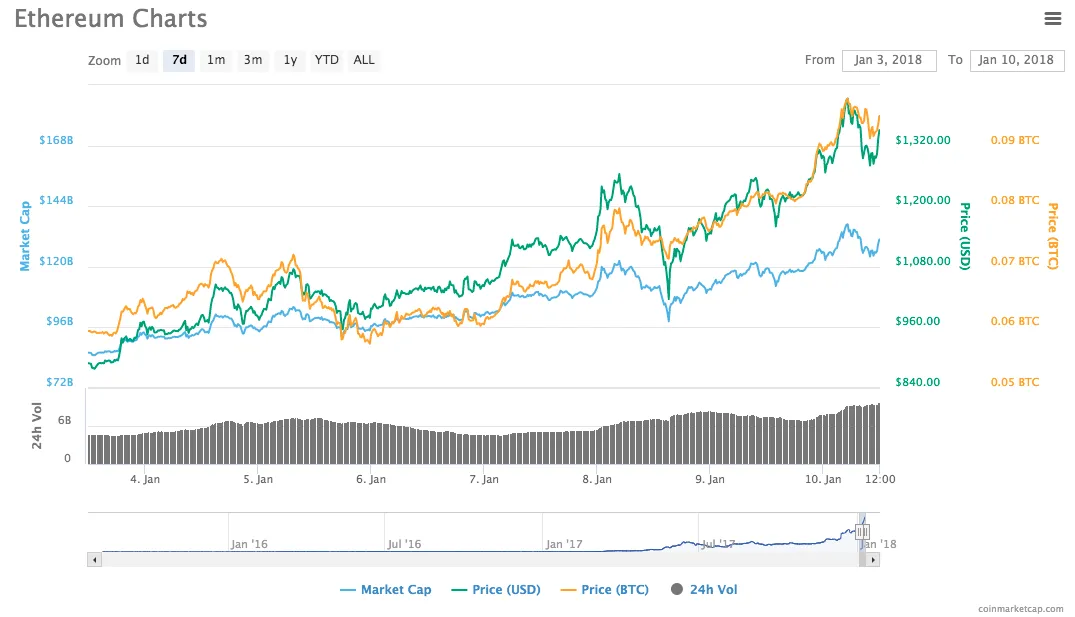The image size is (1075, 617).
Task: Click the 0.05 BTC axis label
Action: 1015,382
